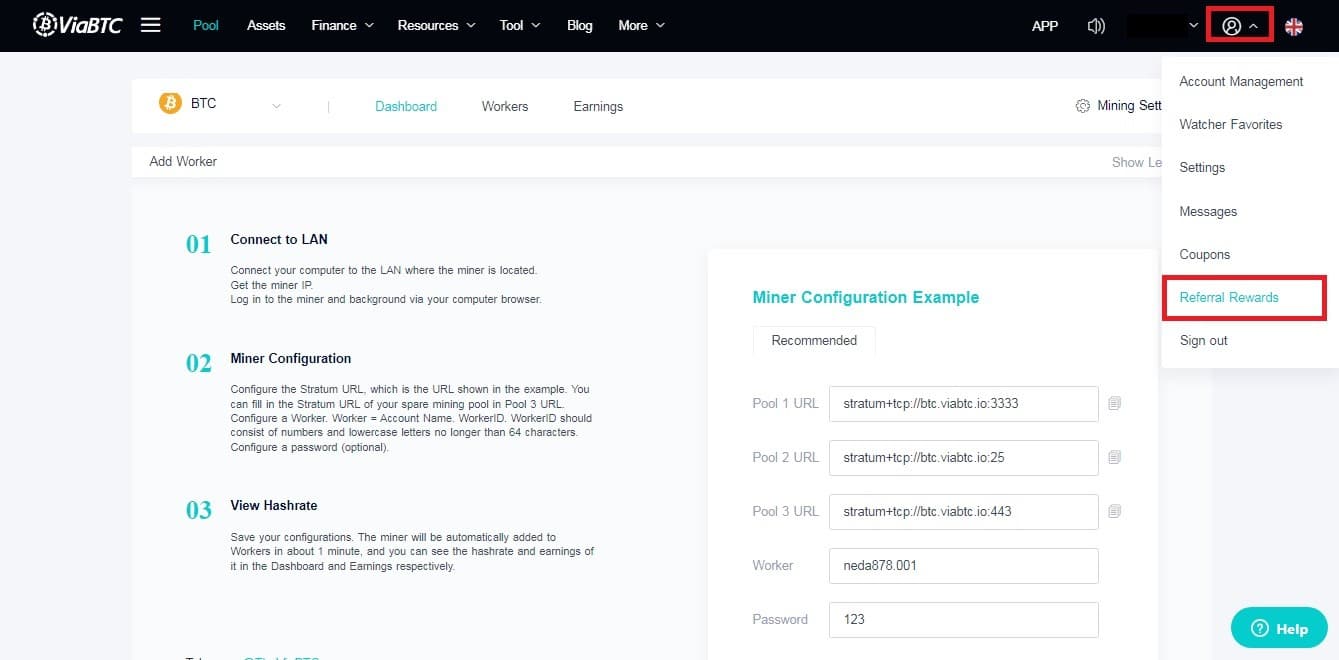Click the Worker name field

(x=964, y=565)
